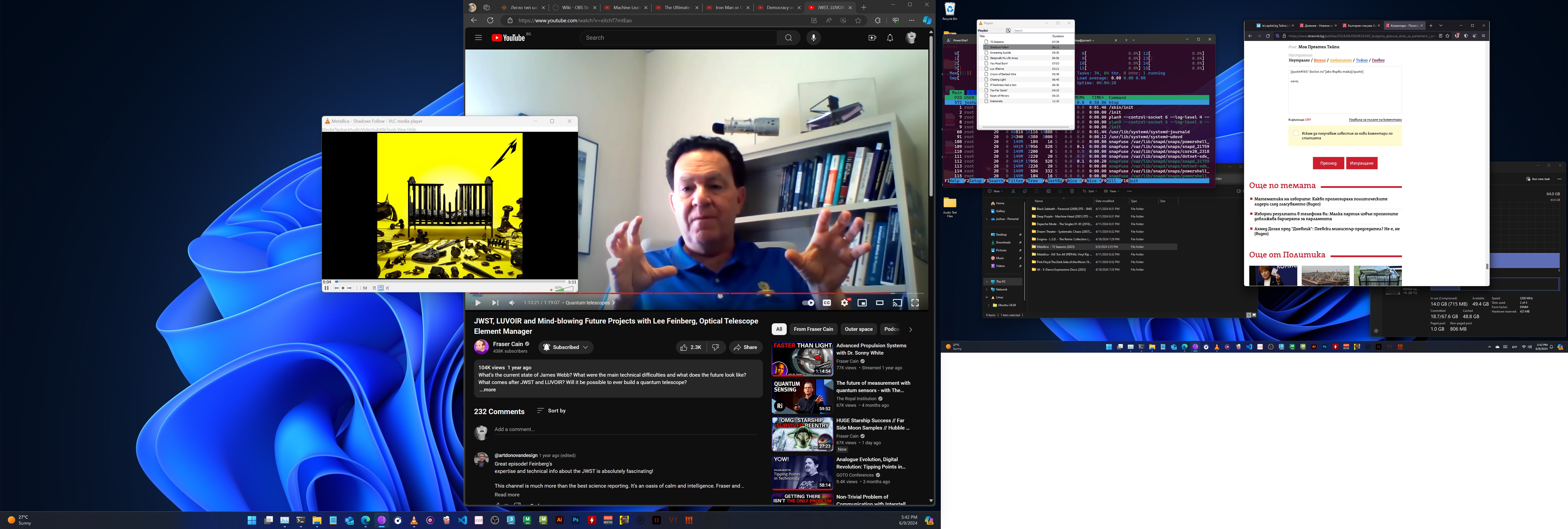Toggle VLC random shuffle button

pyautogui.click(x=387, y=288)
